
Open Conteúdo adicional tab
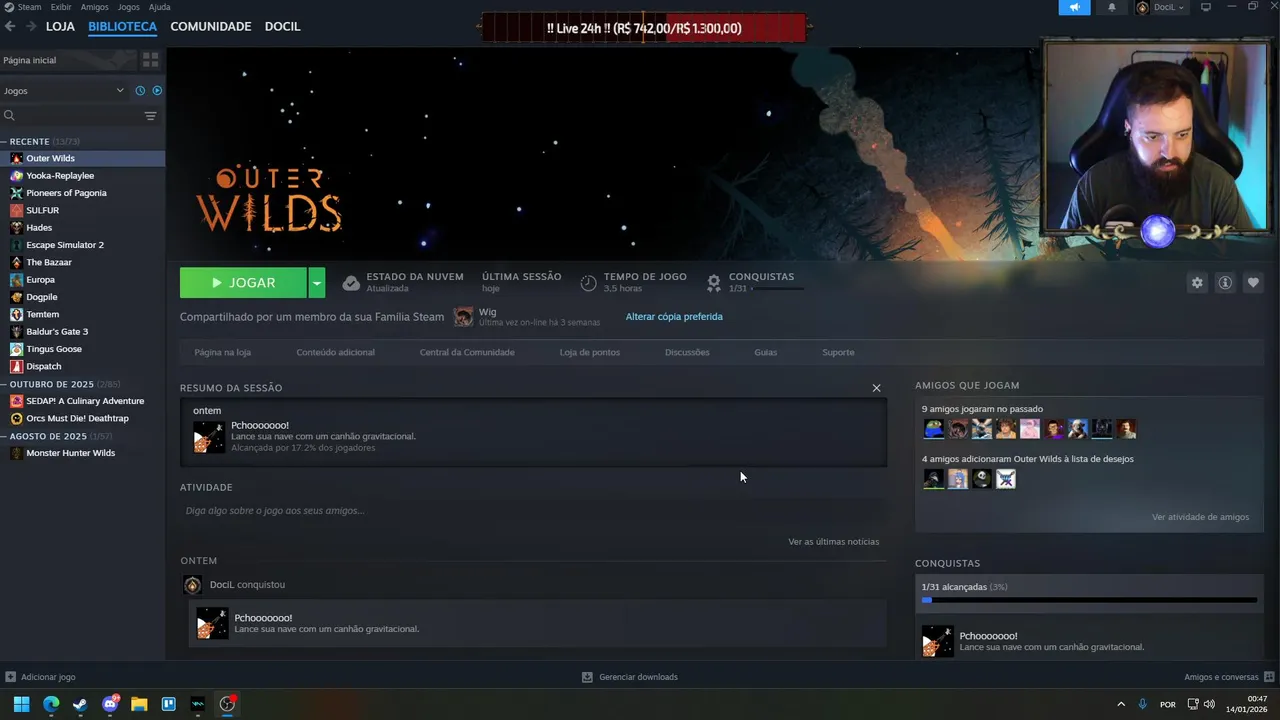click(x=335, y=352)
